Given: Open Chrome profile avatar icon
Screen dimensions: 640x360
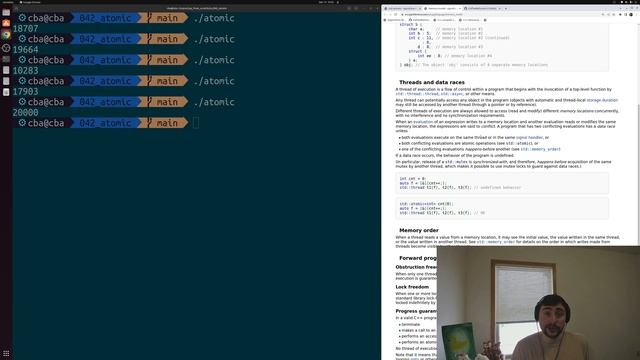Looking at the screenshot, I should (631, 14).
